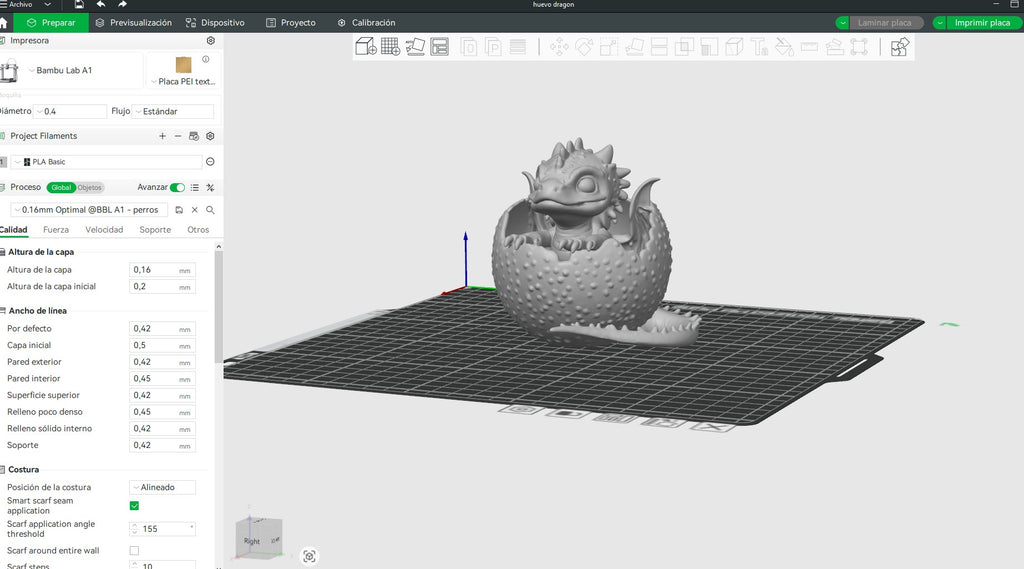The height and width of the screenshot is (569, 1024).
Task: Click the Add plate grid icon
Action: point(391,46)
